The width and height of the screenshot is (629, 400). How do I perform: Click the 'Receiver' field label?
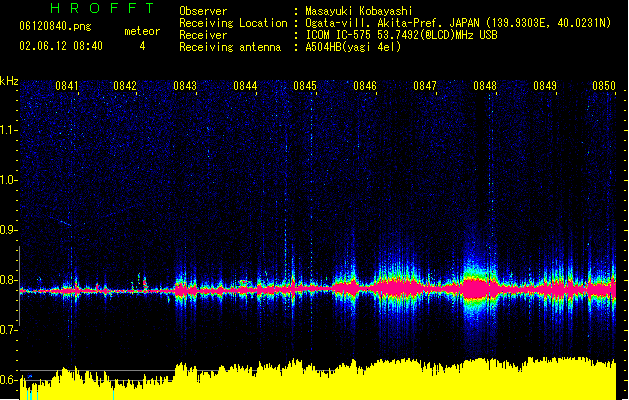pyautogui.click(x=203, y=35)
